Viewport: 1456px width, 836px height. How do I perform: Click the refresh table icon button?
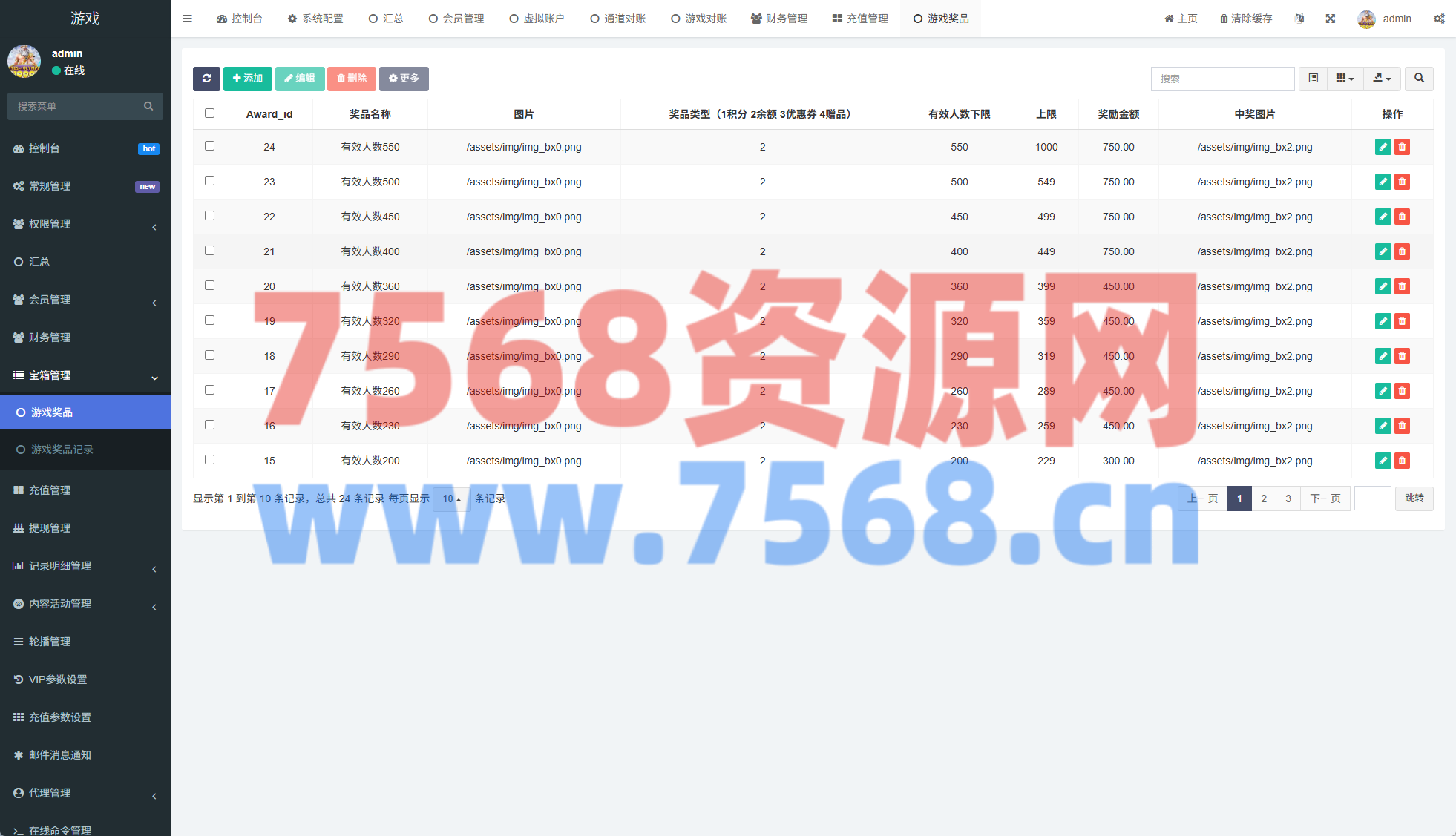click(x=206, y=79)
